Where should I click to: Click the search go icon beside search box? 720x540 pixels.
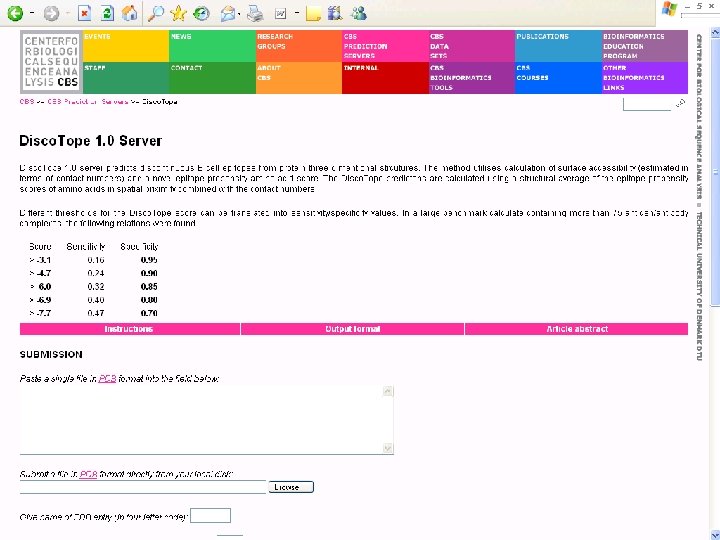tap(681, 104)
